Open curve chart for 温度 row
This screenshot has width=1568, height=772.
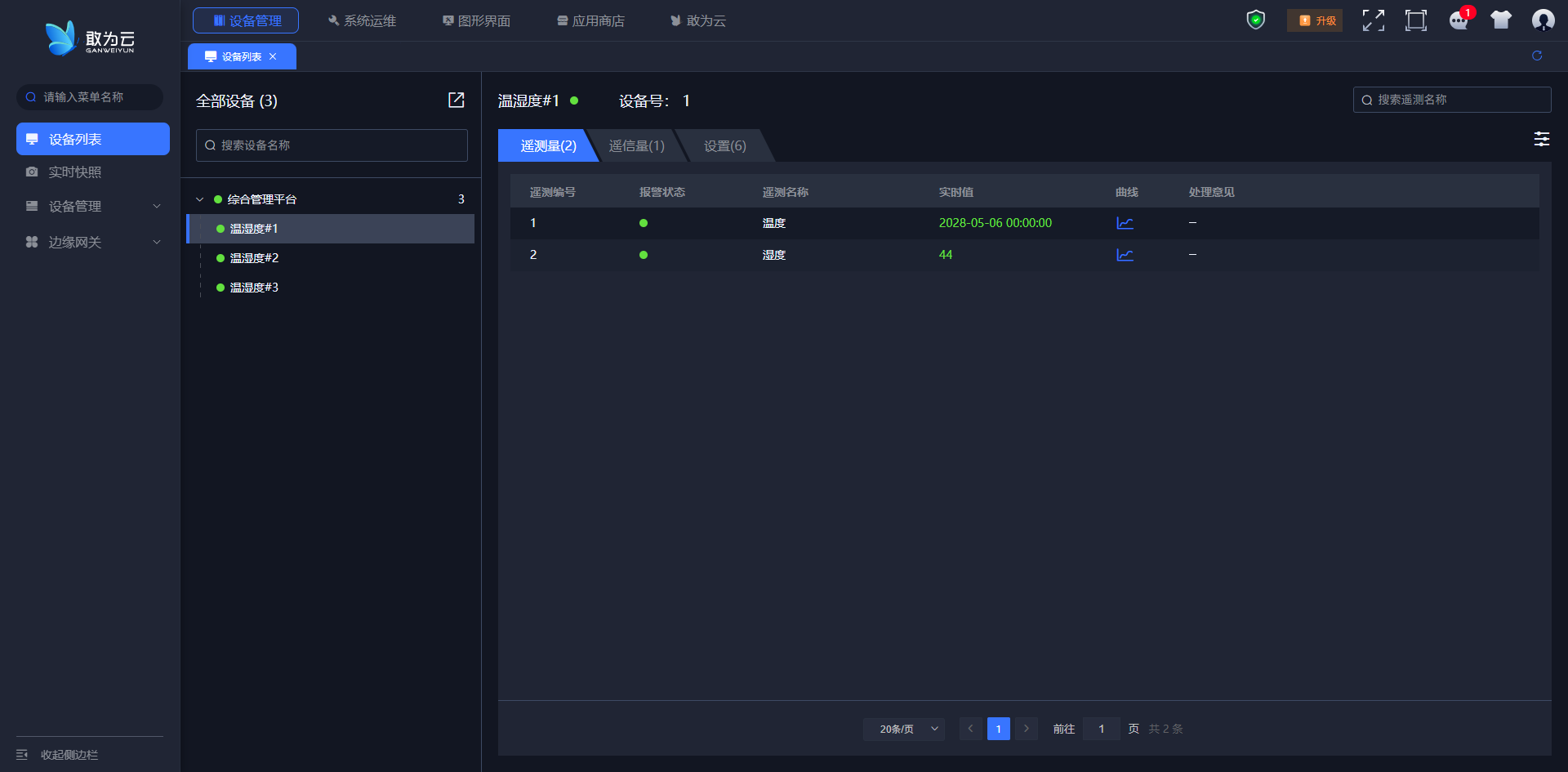point(1125,223)
